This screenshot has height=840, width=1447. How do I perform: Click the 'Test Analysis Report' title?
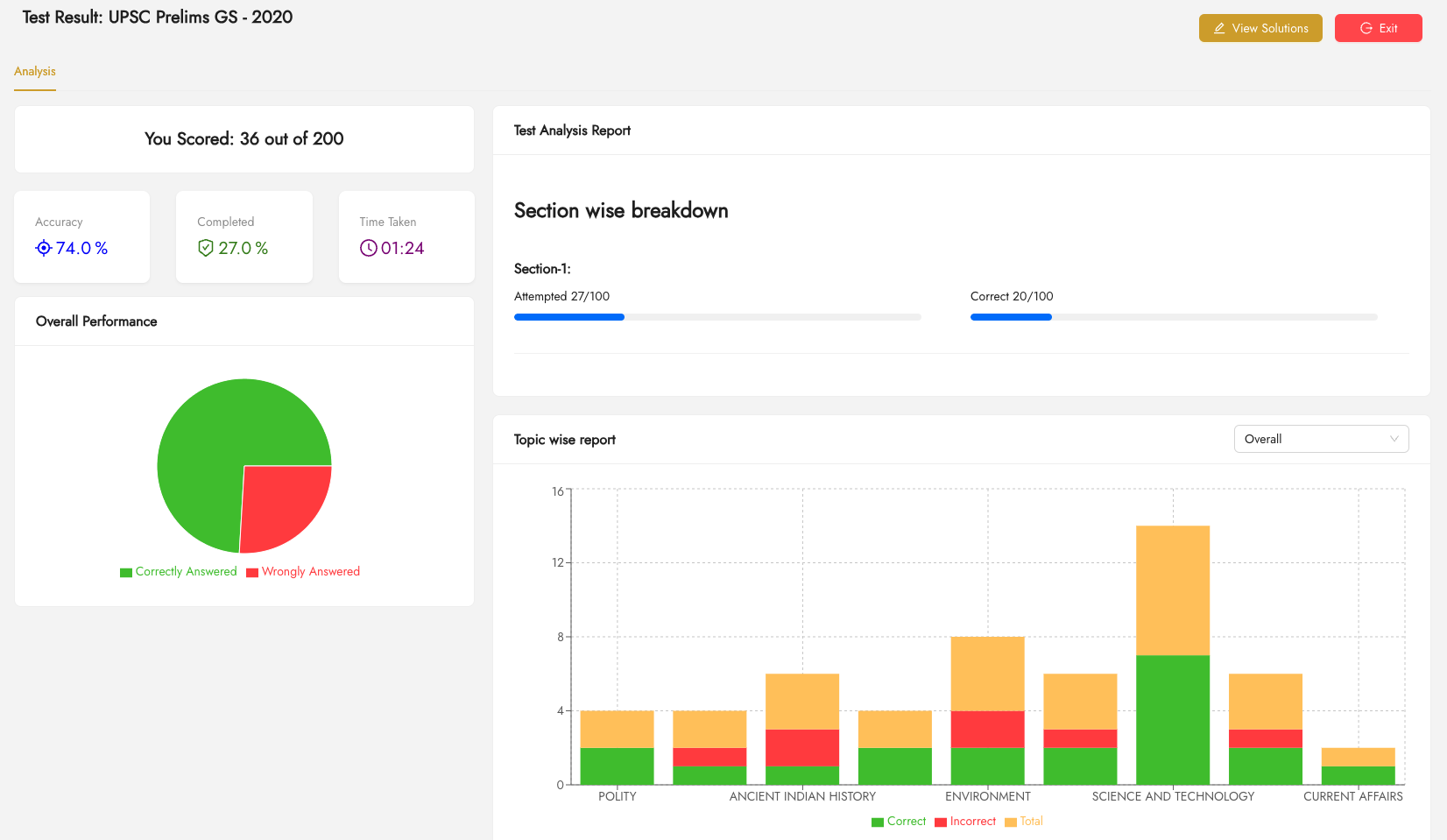572,131
